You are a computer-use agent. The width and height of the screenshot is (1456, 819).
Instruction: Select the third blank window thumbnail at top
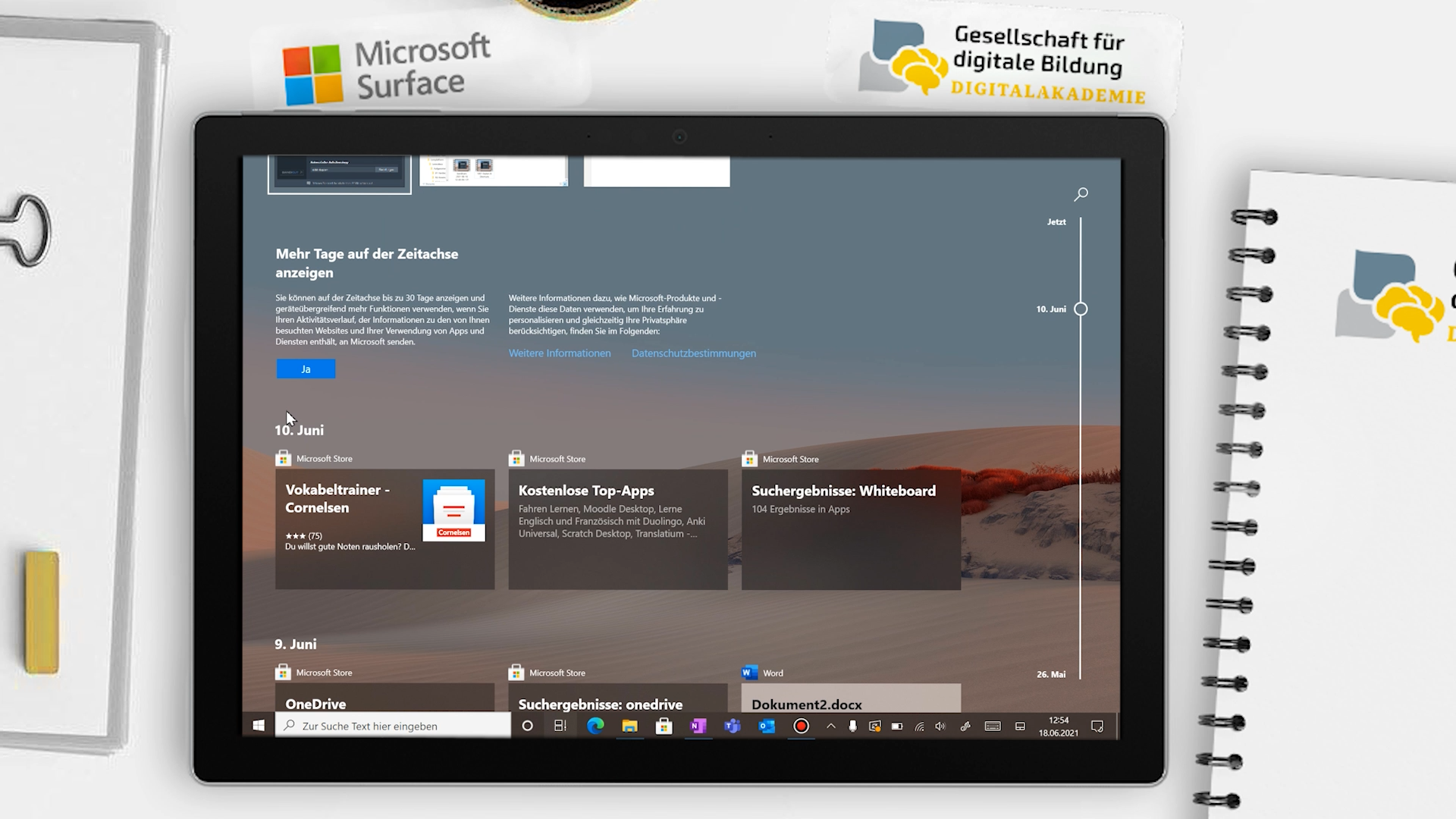click(657, 171)
